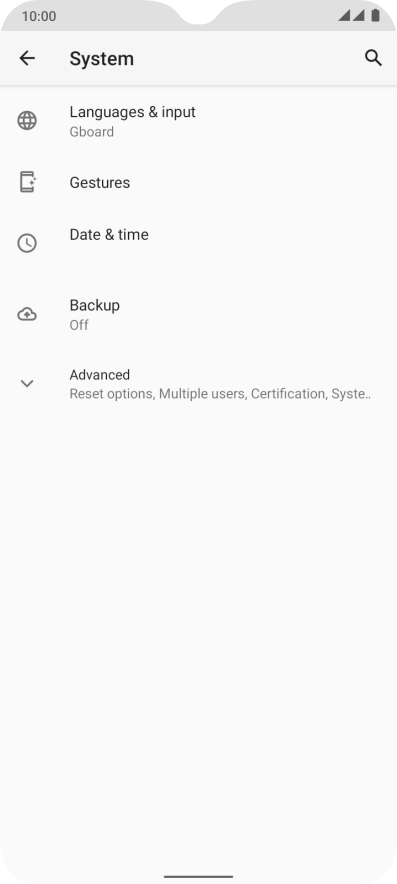Tap the back arrow icon

(x=27, y=58)
